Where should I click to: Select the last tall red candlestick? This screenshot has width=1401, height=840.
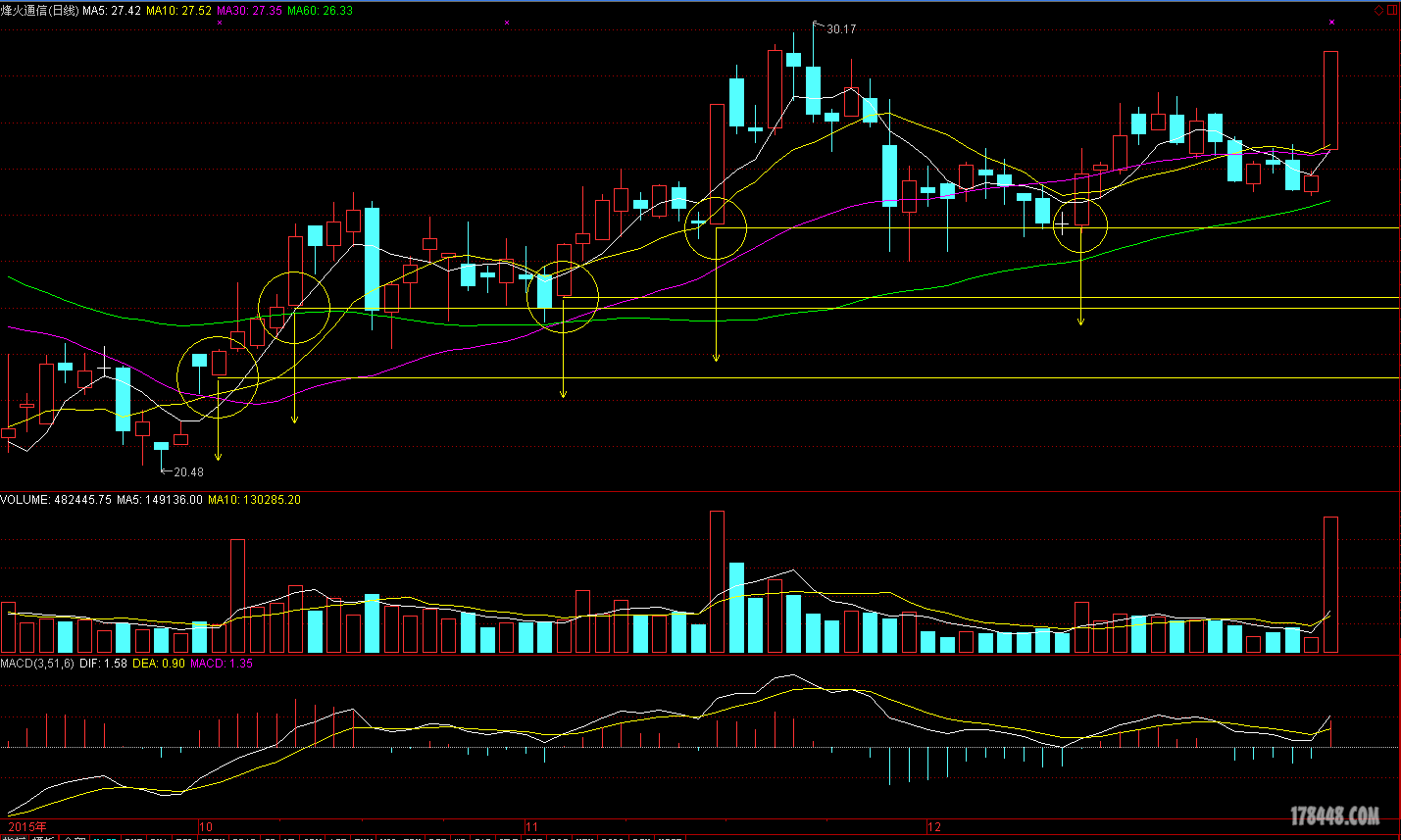tap(1330, 100)
